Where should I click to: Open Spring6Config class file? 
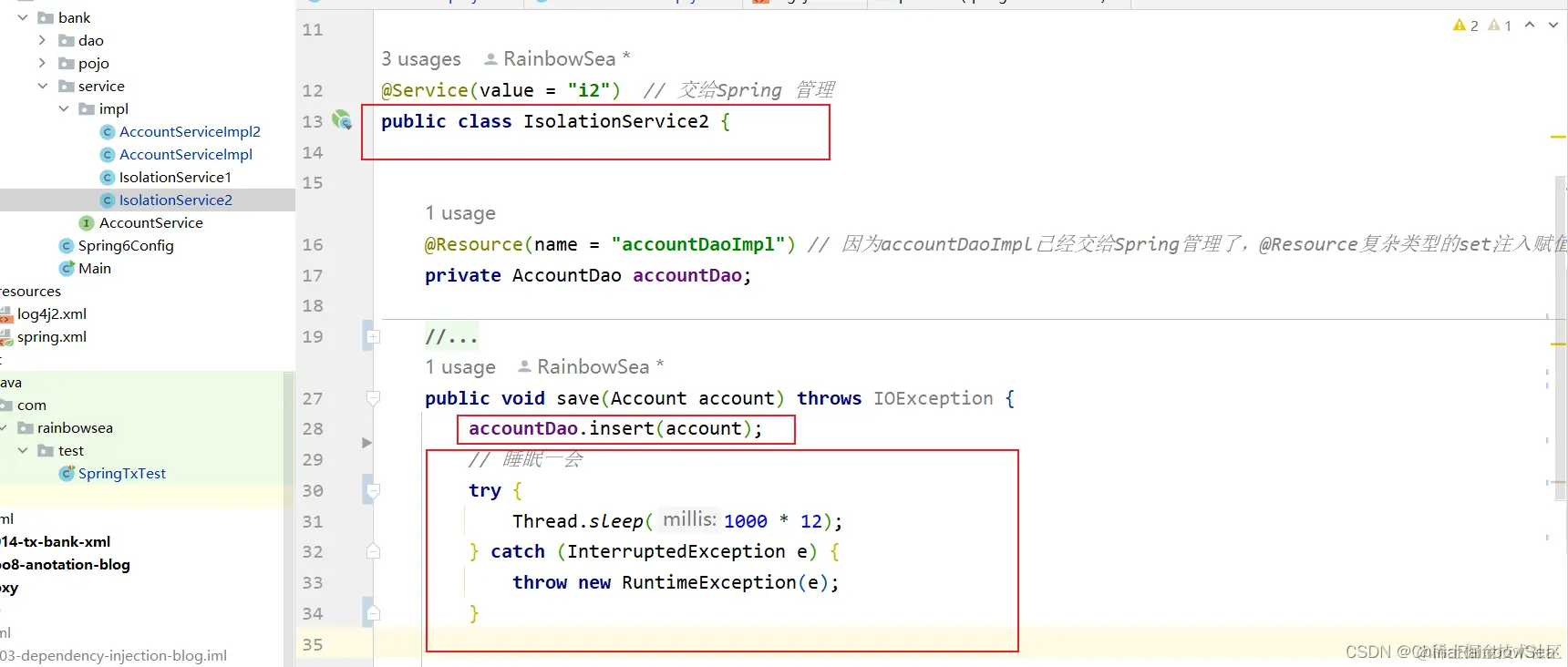point(126,245)
